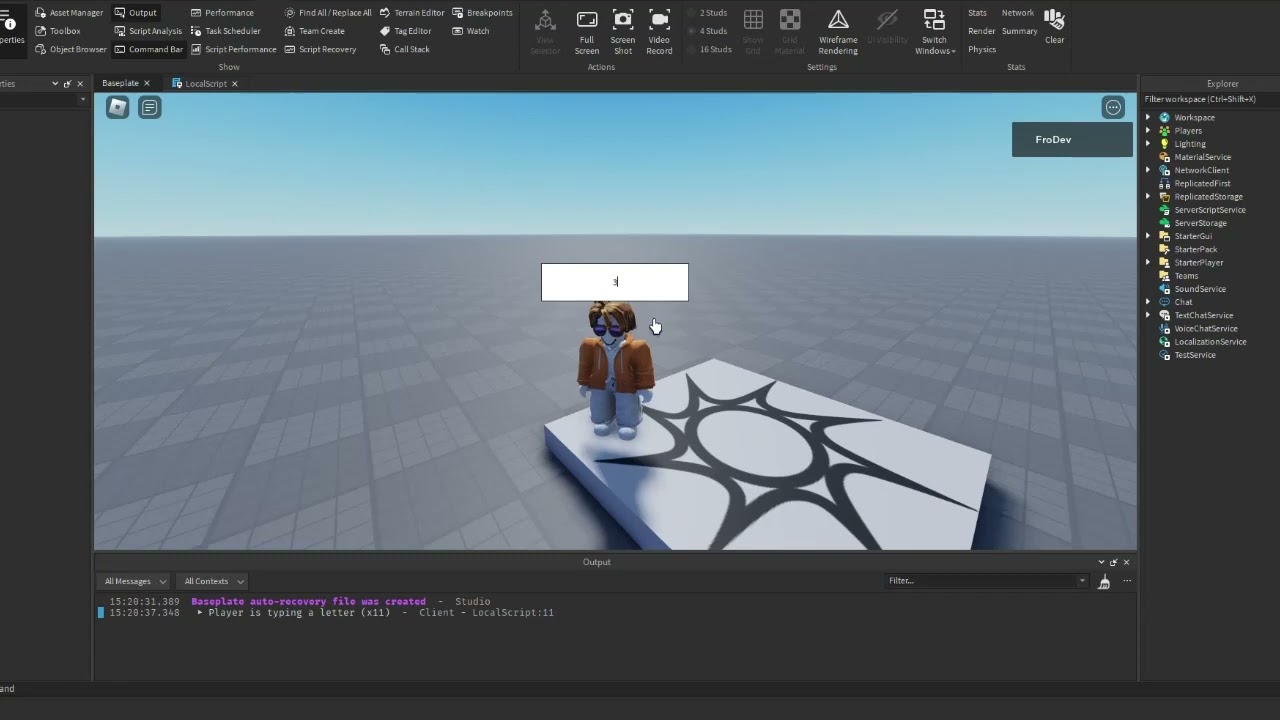The height and width of the screenshot is (720, 1280).
Task: Toggle the Command Bar button
Action: pos(148,49)
